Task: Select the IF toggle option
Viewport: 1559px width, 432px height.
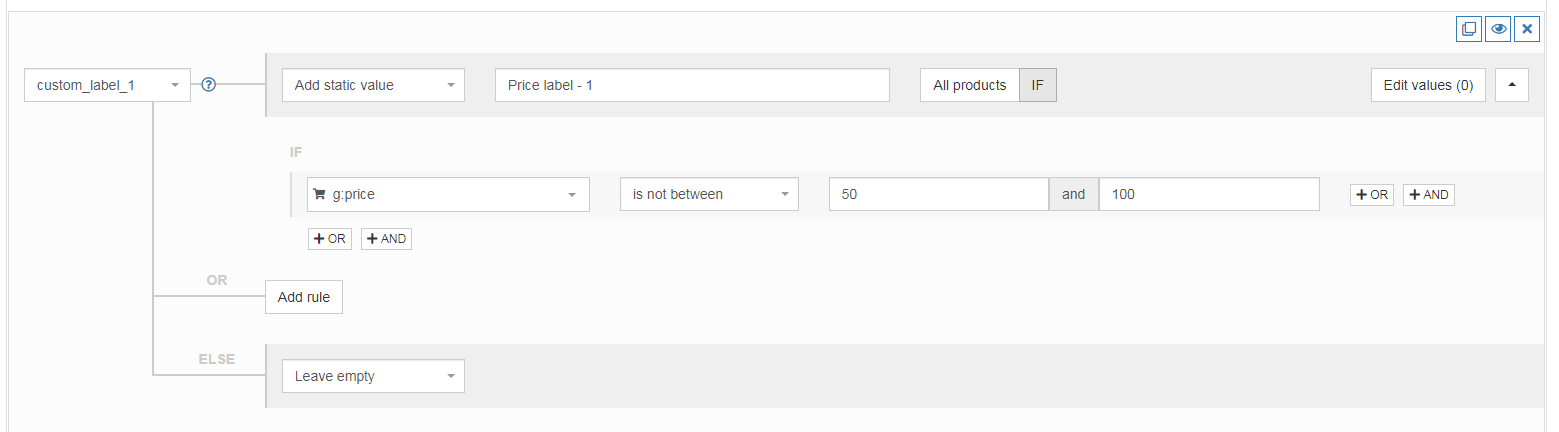Action: 1037,85
